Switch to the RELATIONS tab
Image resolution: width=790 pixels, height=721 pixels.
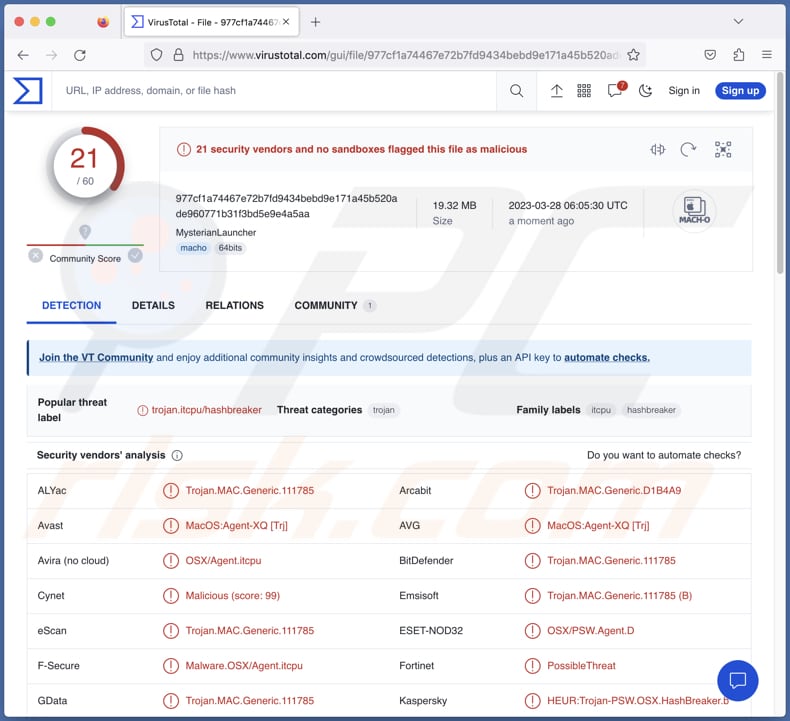(x=234, y=305)
